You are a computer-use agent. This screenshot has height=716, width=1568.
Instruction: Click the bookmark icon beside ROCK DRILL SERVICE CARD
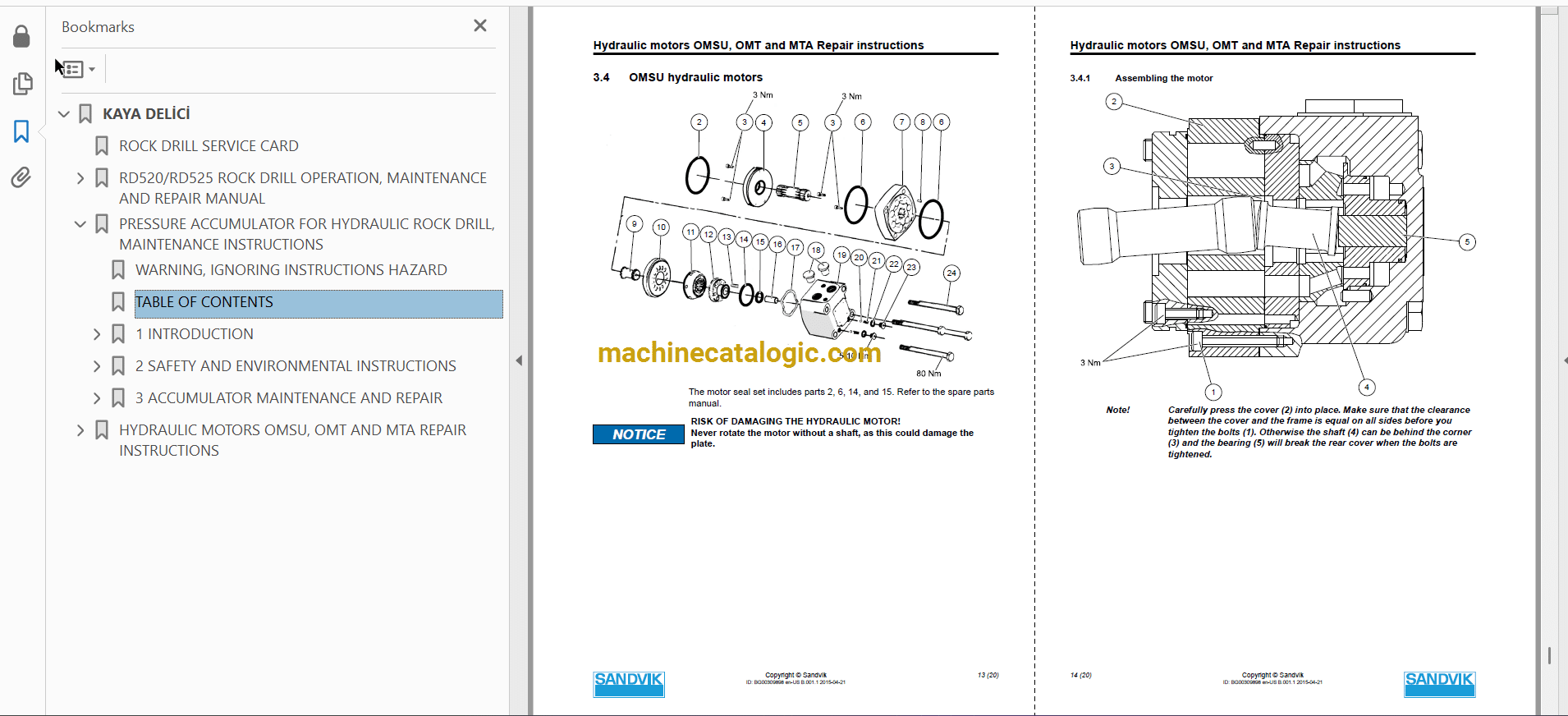(102, 146)
